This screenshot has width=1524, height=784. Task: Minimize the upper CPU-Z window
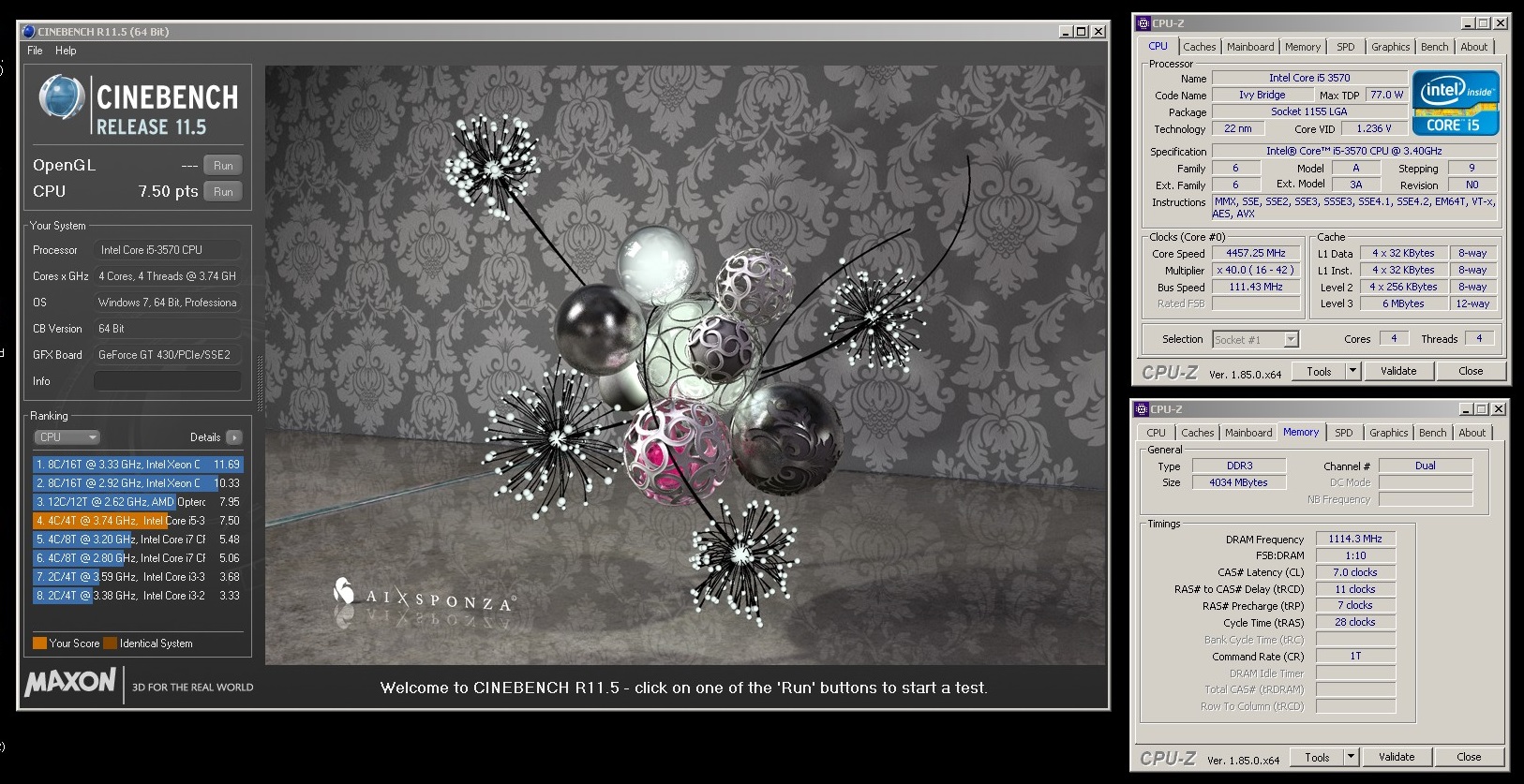(x=1468, y=23)
